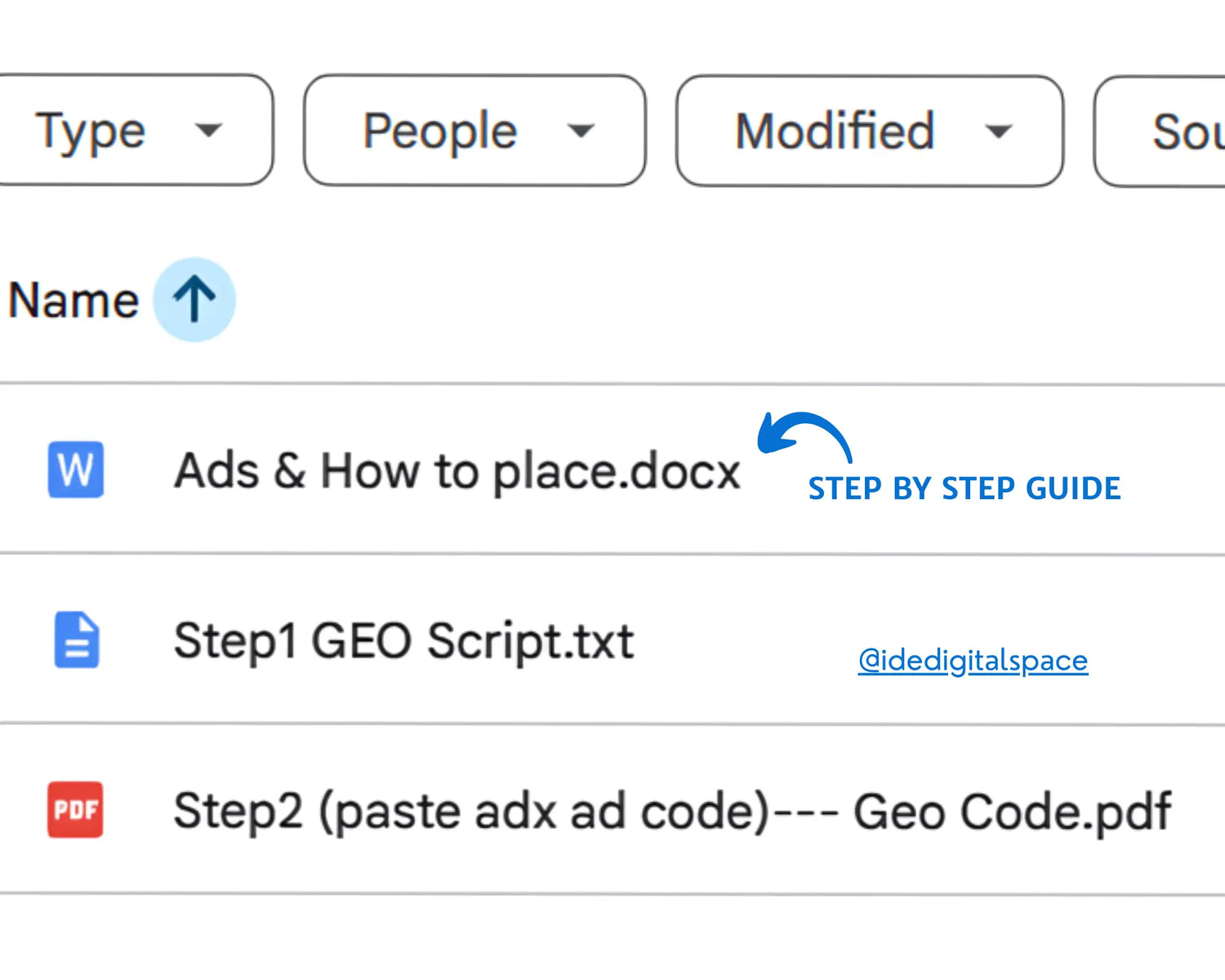Image resolution: width=1225 pixels, height=980 pixels.
Task: Reverse sort order with the up arrow
Action: 194,300
